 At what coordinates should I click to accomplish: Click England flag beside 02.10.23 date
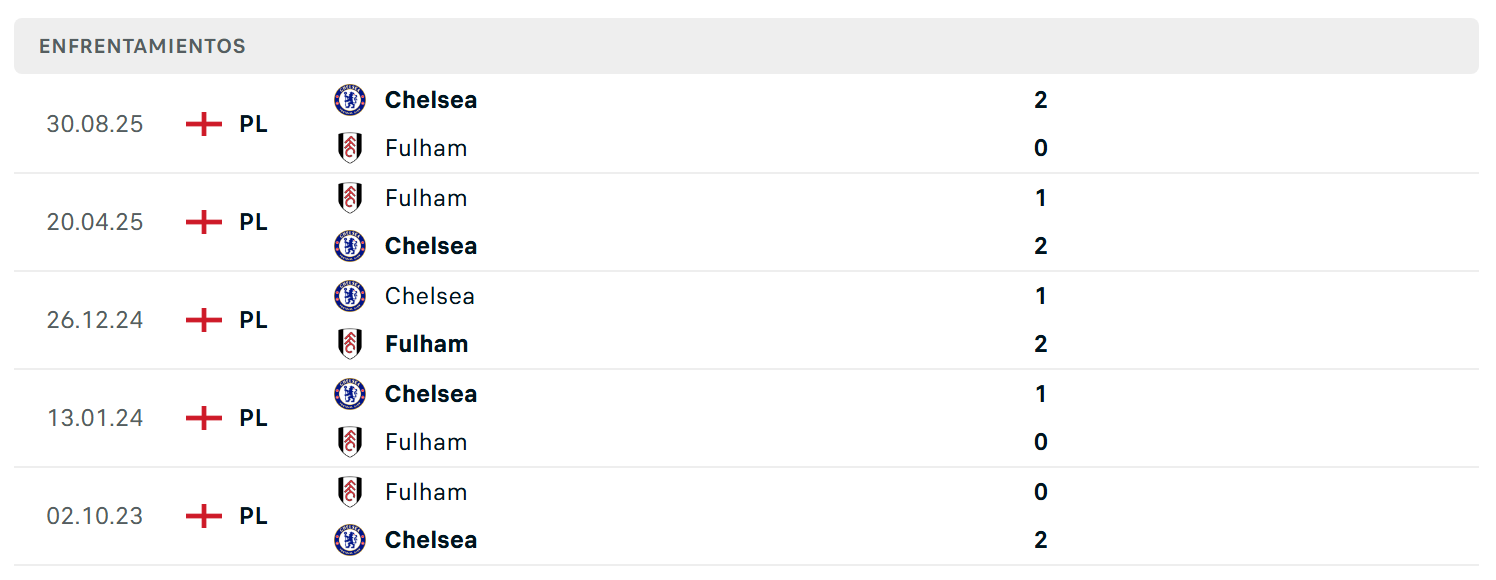pyautogui.click(x=204, y=516)
